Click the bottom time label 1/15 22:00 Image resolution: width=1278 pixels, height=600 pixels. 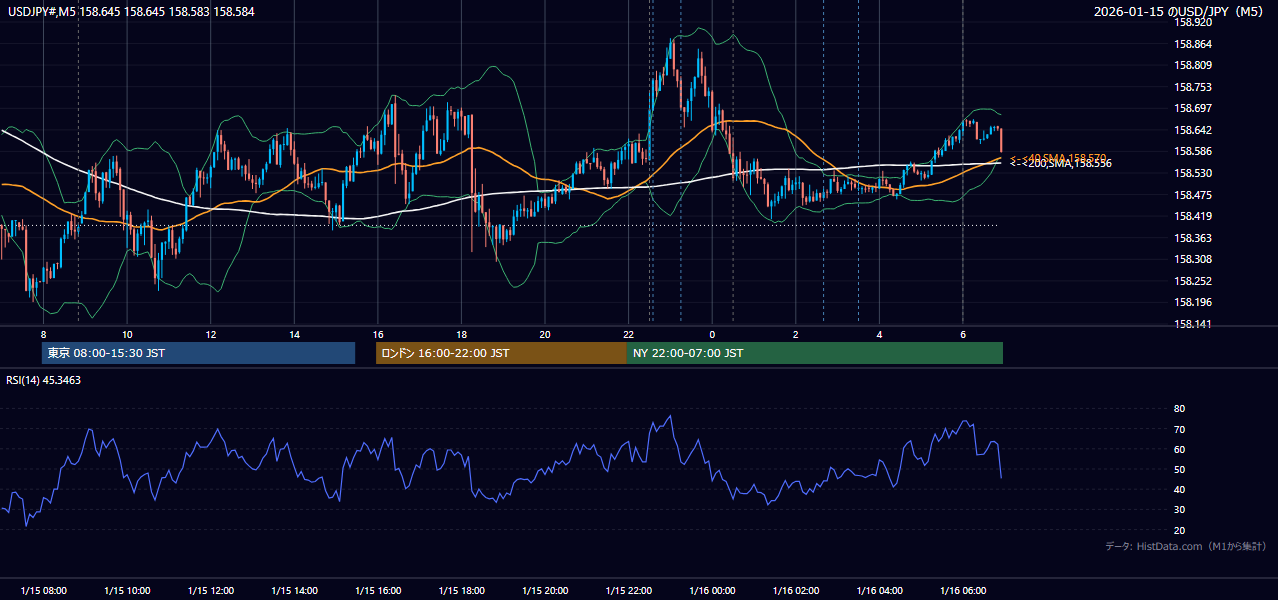tap(628, 591)
